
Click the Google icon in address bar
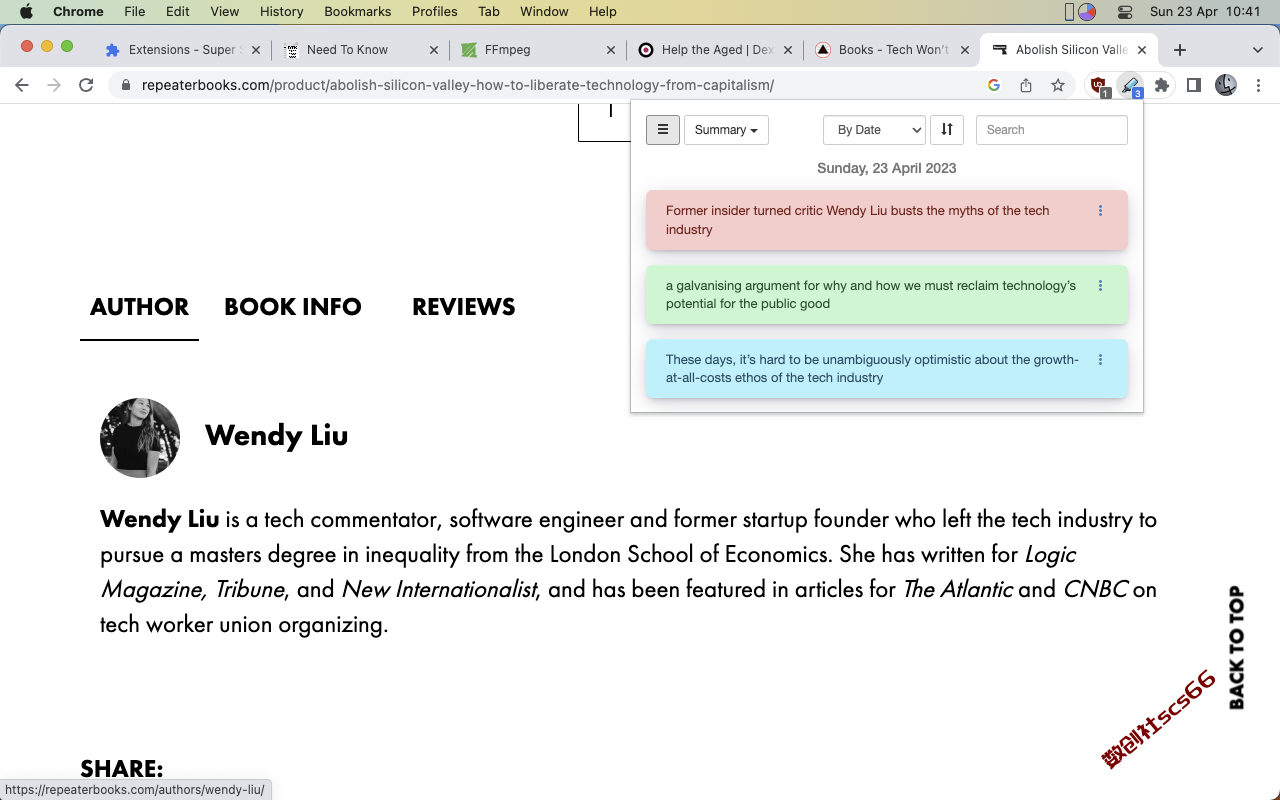(994, 86)
